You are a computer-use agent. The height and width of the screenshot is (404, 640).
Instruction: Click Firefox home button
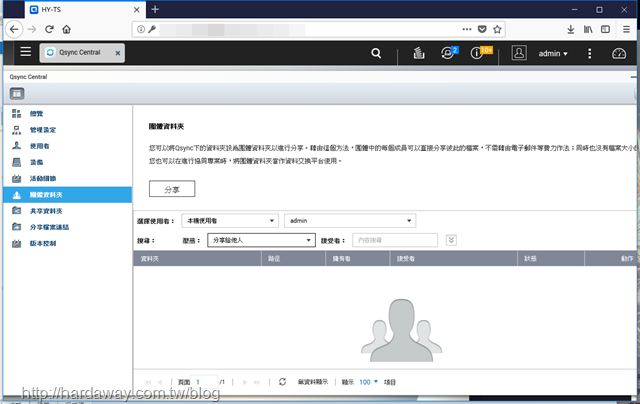click(x=67, y=29)
